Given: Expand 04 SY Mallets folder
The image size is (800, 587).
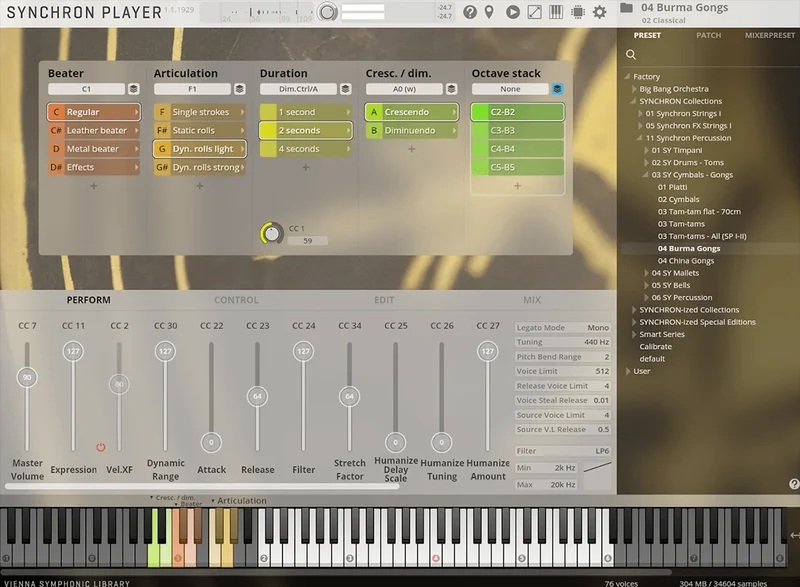Looking at the screenshot, I should pyautogui.click(x=646, y=273).
